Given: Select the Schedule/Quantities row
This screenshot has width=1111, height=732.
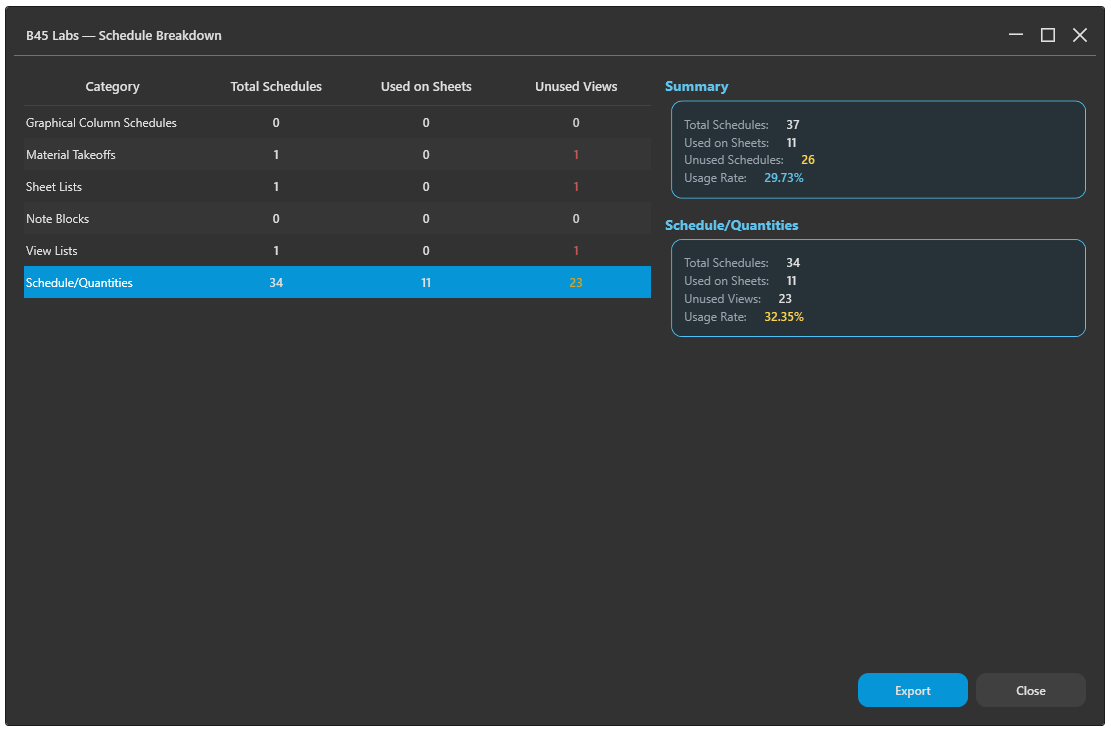Looking at the screenshot, I should point(337,282).
